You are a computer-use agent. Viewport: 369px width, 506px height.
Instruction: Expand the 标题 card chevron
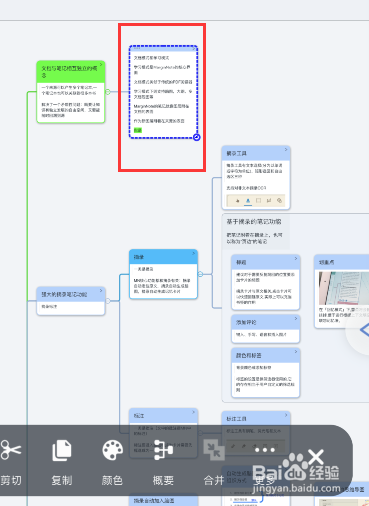pyautogui.click(x=296, y=258)
